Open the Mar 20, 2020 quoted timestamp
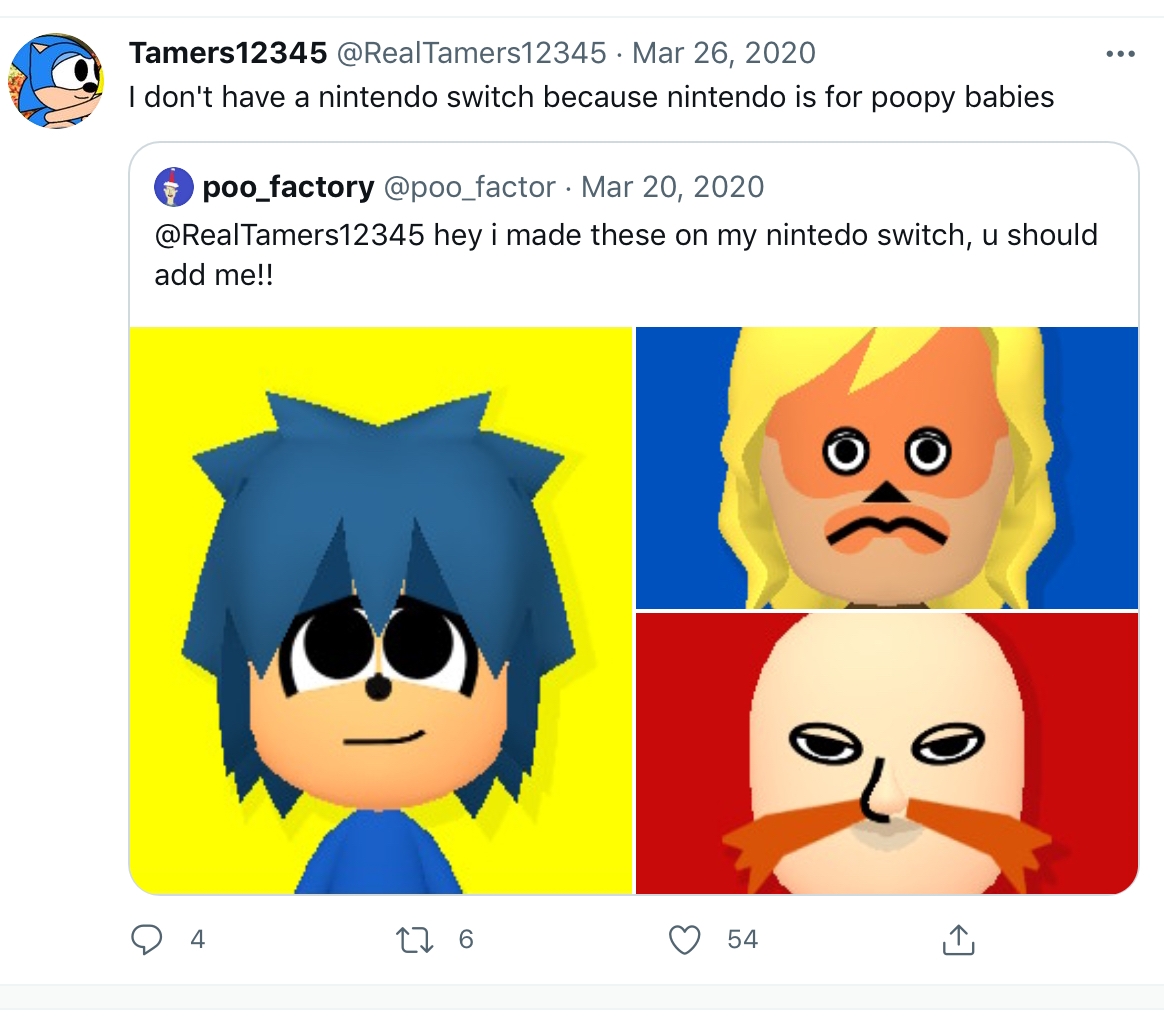The width and height of the screenshot is (1164, 1033). tap(672, 187)
